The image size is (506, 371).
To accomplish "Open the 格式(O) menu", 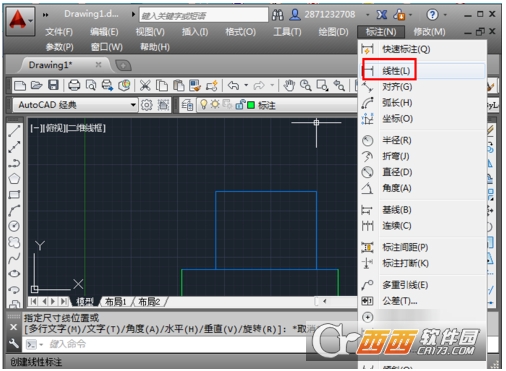I will coord(240,32).
